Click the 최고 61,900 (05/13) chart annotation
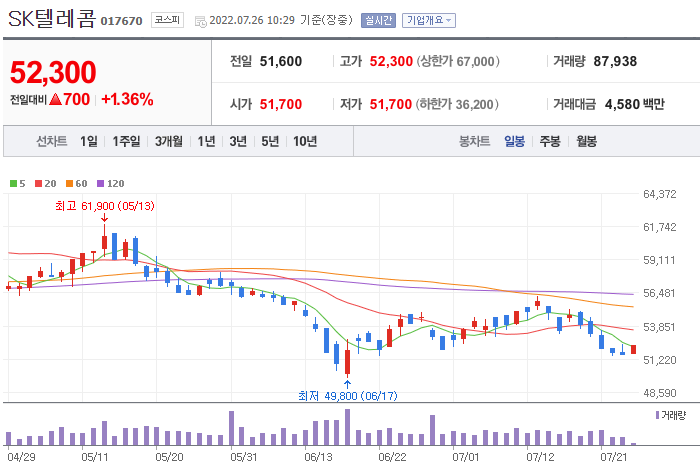This screenshot has height=472, width=700. pos(104,206)
